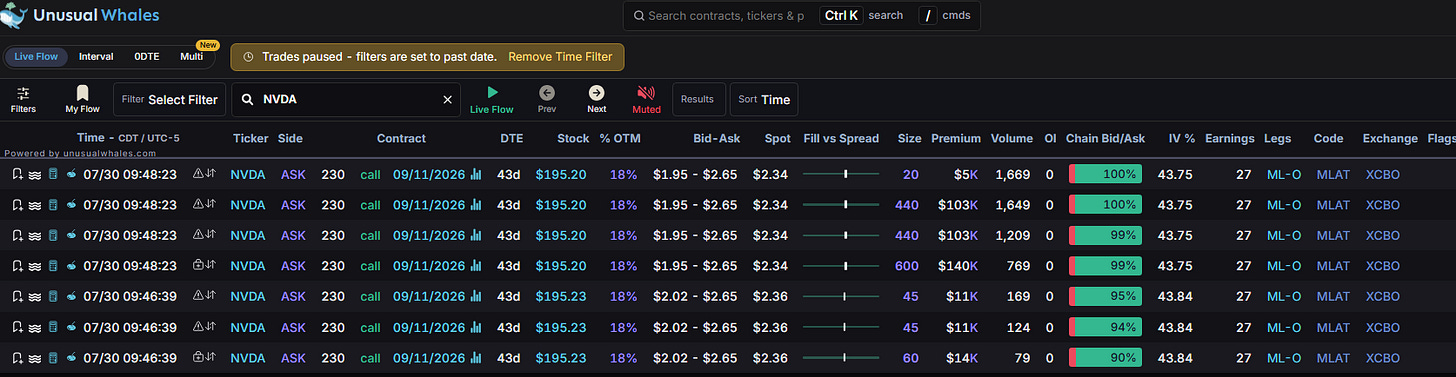Image resolution: width=1456 pixels, height=377 pixels.
Task: Clear the NVDA search with X
Action: pyautogui.click(x=448, y=100)
